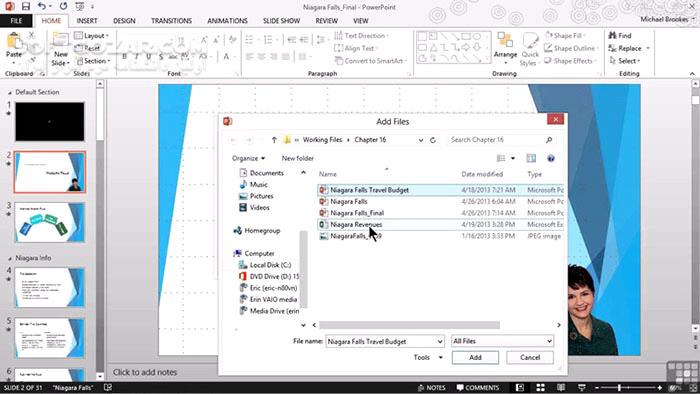Switch to the ANIMATIONS tab
Image resolution: width=700 pixels, height=394 pixels.
click(x=227, y=21)
